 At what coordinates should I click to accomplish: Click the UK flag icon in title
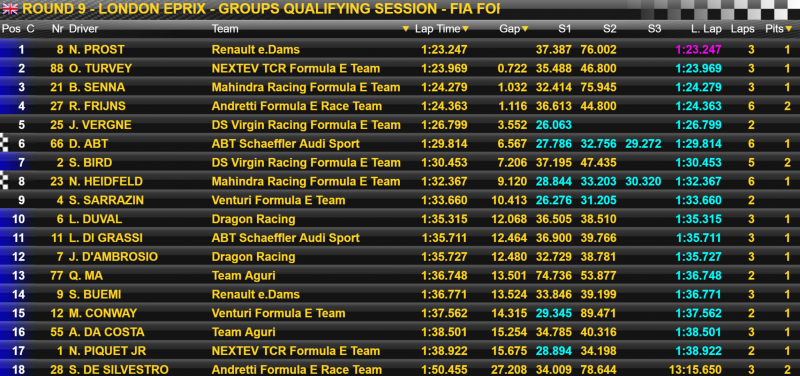[10, 9]
